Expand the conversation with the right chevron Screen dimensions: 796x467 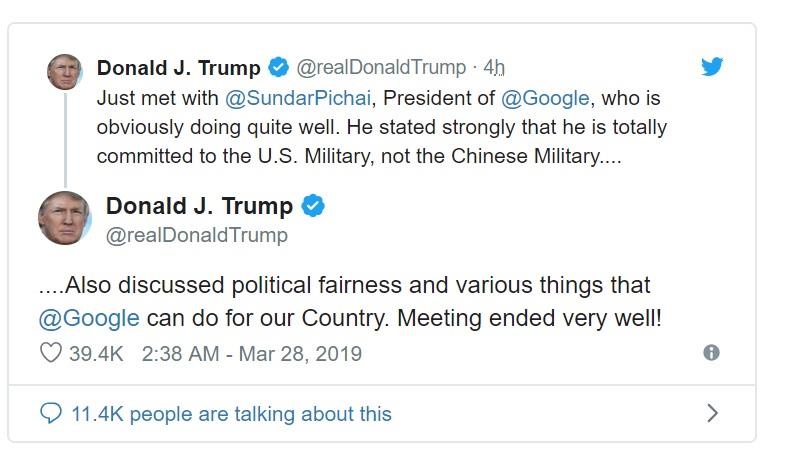(x=712, y=413)
